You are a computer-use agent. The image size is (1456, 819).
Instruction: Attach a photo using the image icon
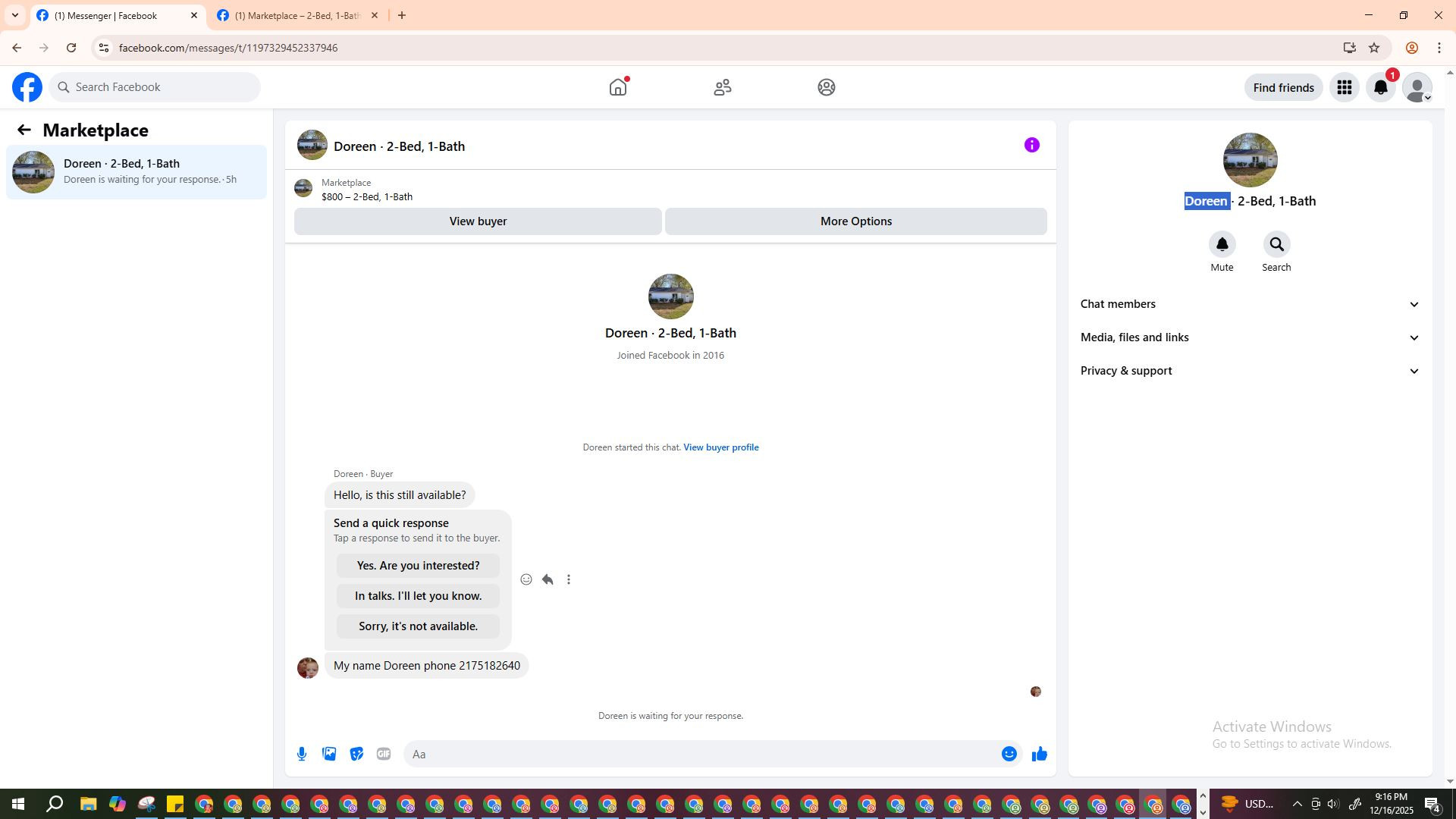[329, 754]
